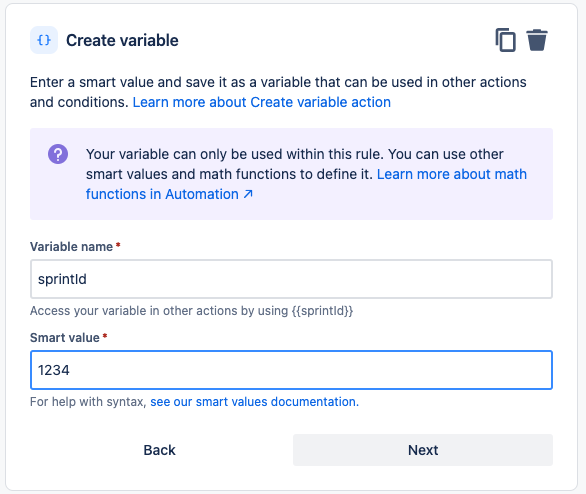The height and width of the screenshot is (494, 586).
Task: Open the math functions in Automation link
Action: click(306, 184)
